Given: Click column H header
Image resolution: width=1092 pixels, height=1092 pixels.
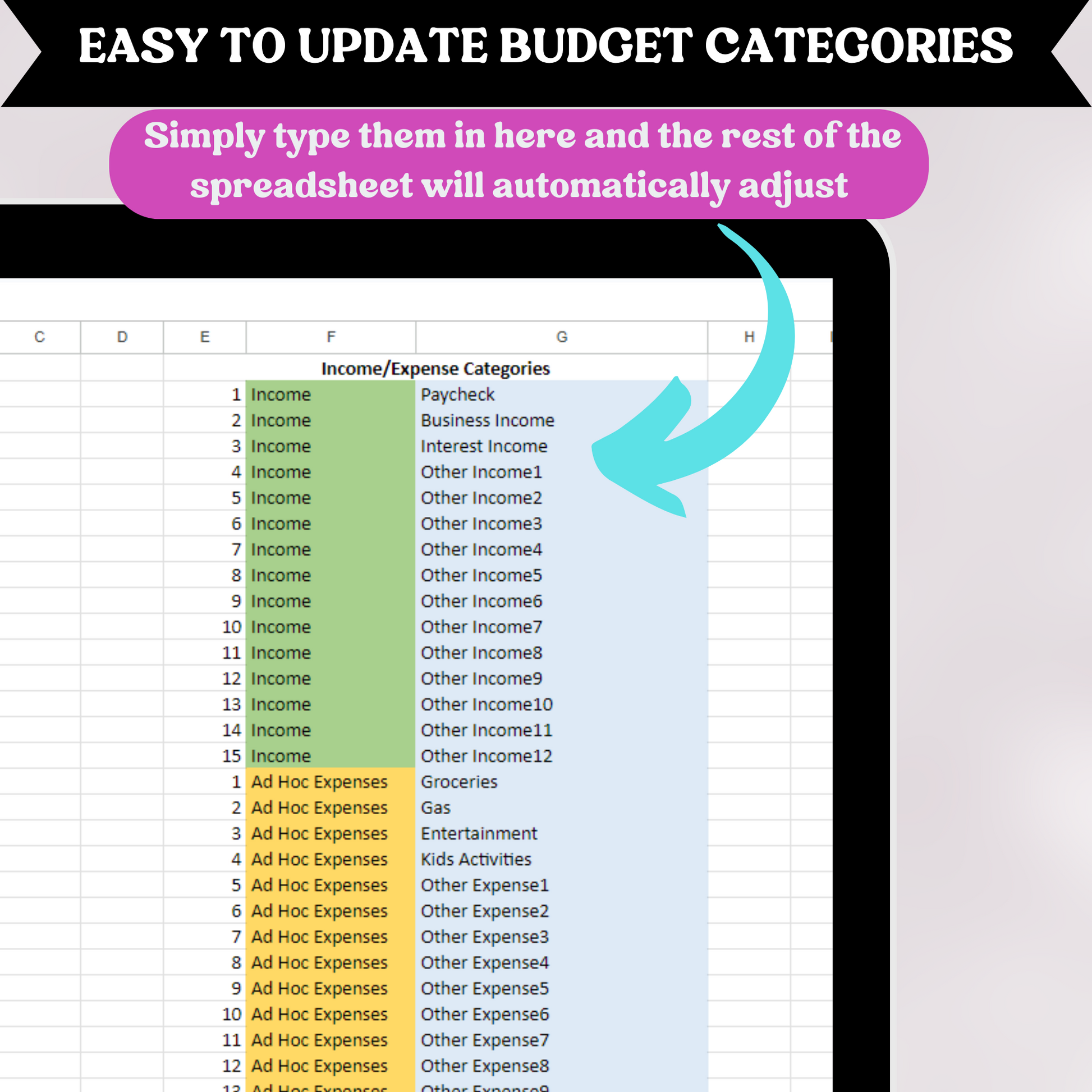Looking at the screenshot, I should [749, 337].
